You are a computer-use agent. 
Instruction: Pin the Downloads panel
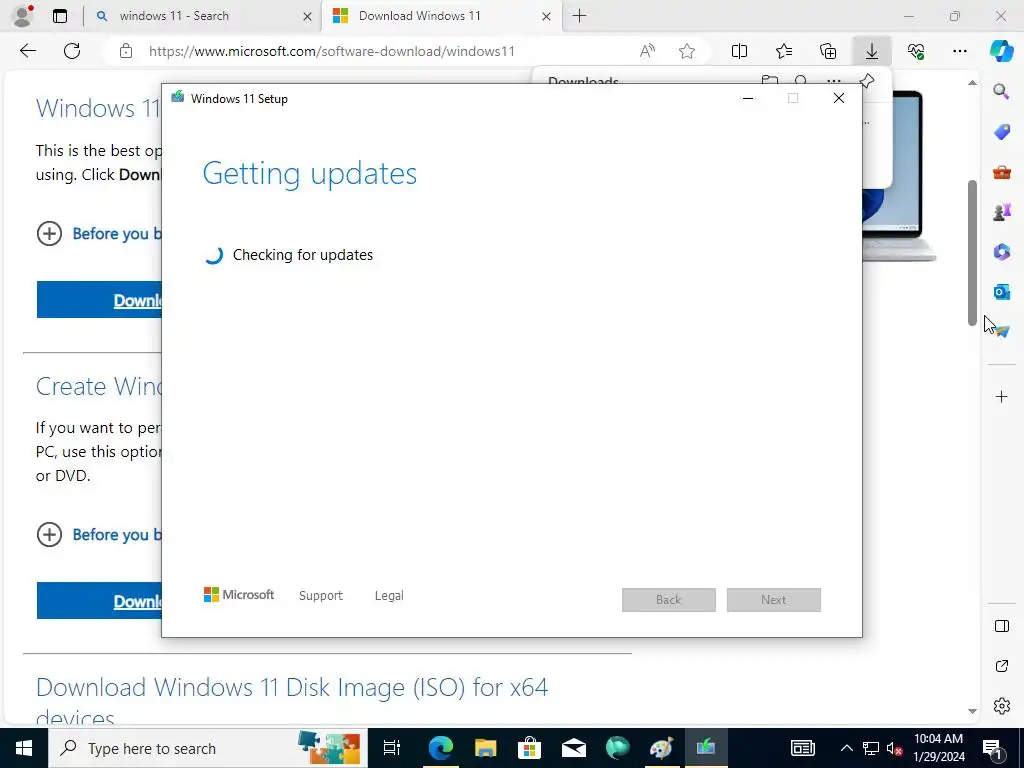click(x=867, y=81)
